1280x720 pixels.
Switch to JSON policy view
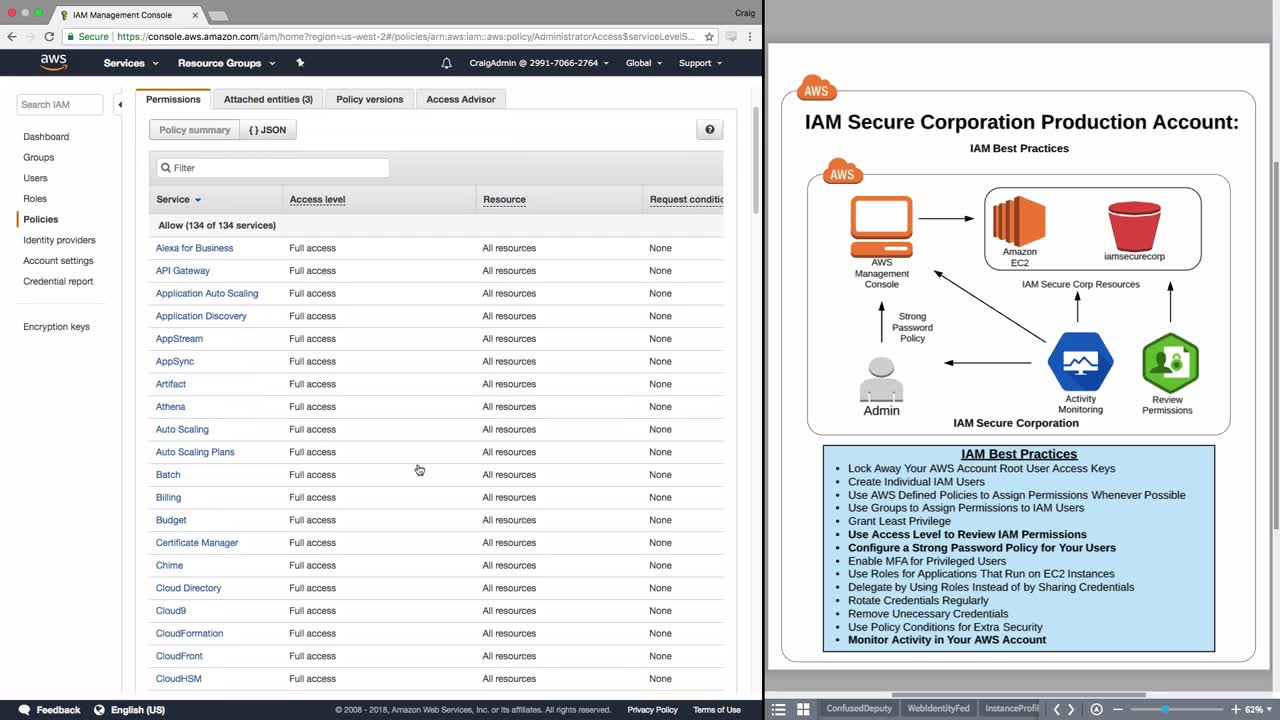[x=268, y=130]
